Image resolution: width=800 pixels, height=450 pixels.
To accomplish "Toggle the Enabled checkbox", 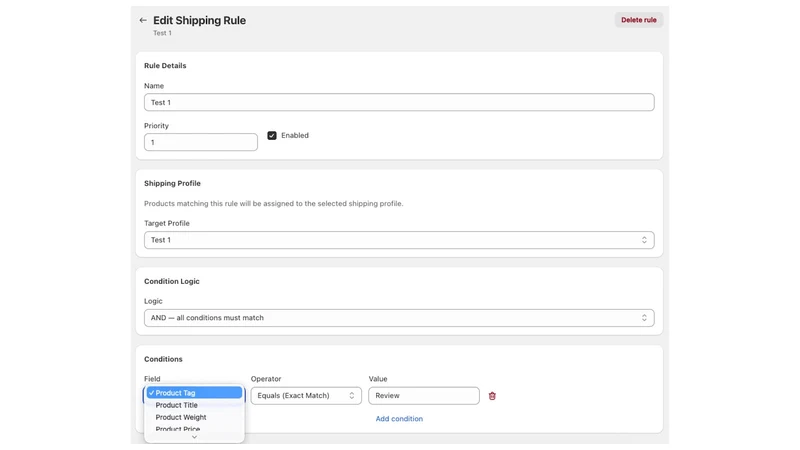I will click(272, 136).
